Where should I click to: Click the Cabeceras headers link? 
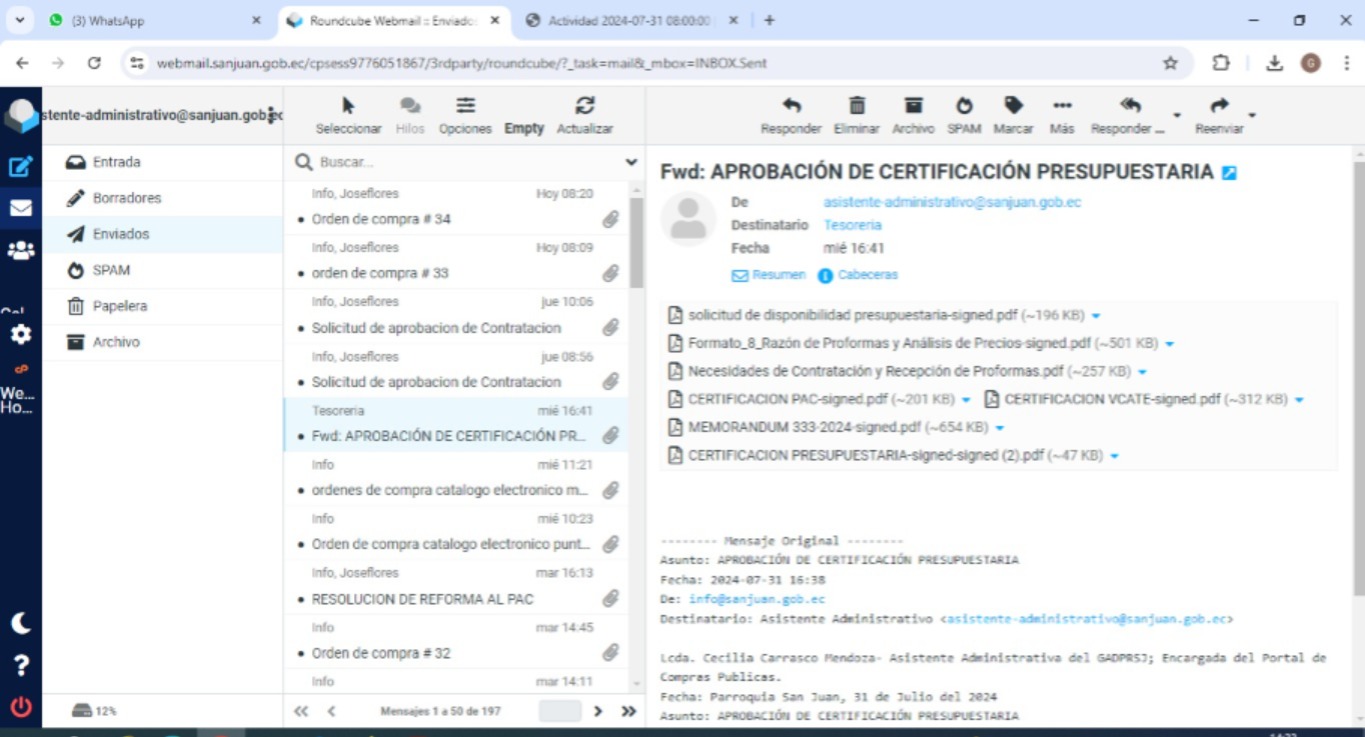tap(866, 275)
